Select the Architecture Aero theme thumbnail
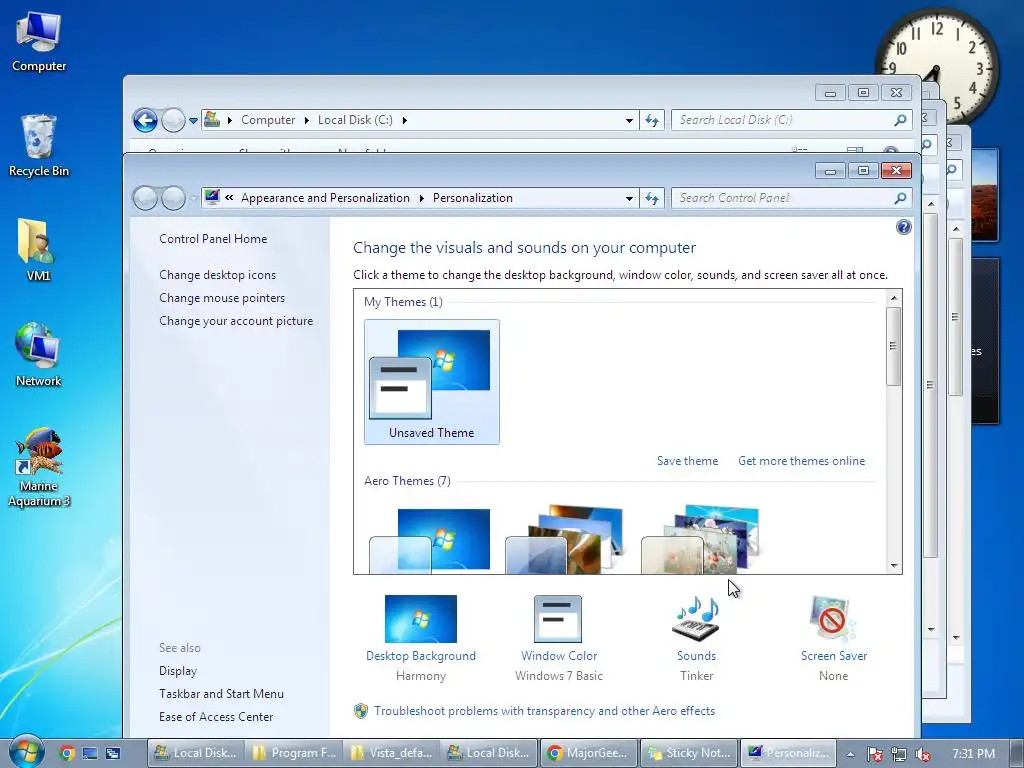Screen dimensions: 1024x768 (x=566, y=539)
